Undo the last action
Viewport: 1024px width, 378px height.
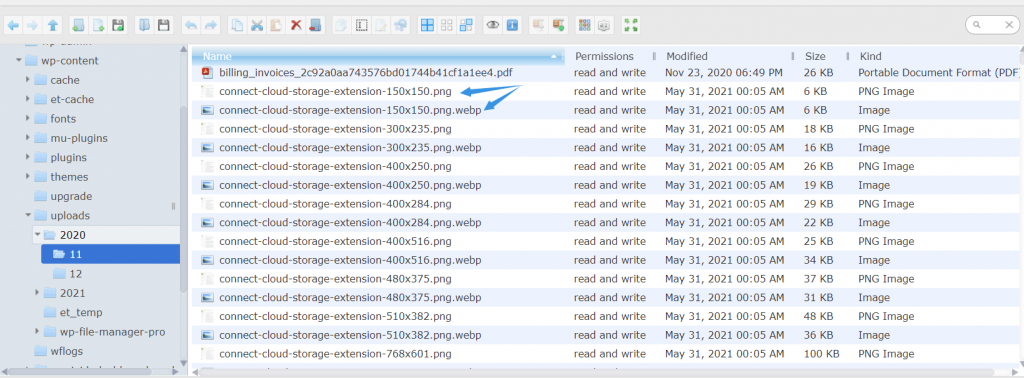(x=190, y=25)
